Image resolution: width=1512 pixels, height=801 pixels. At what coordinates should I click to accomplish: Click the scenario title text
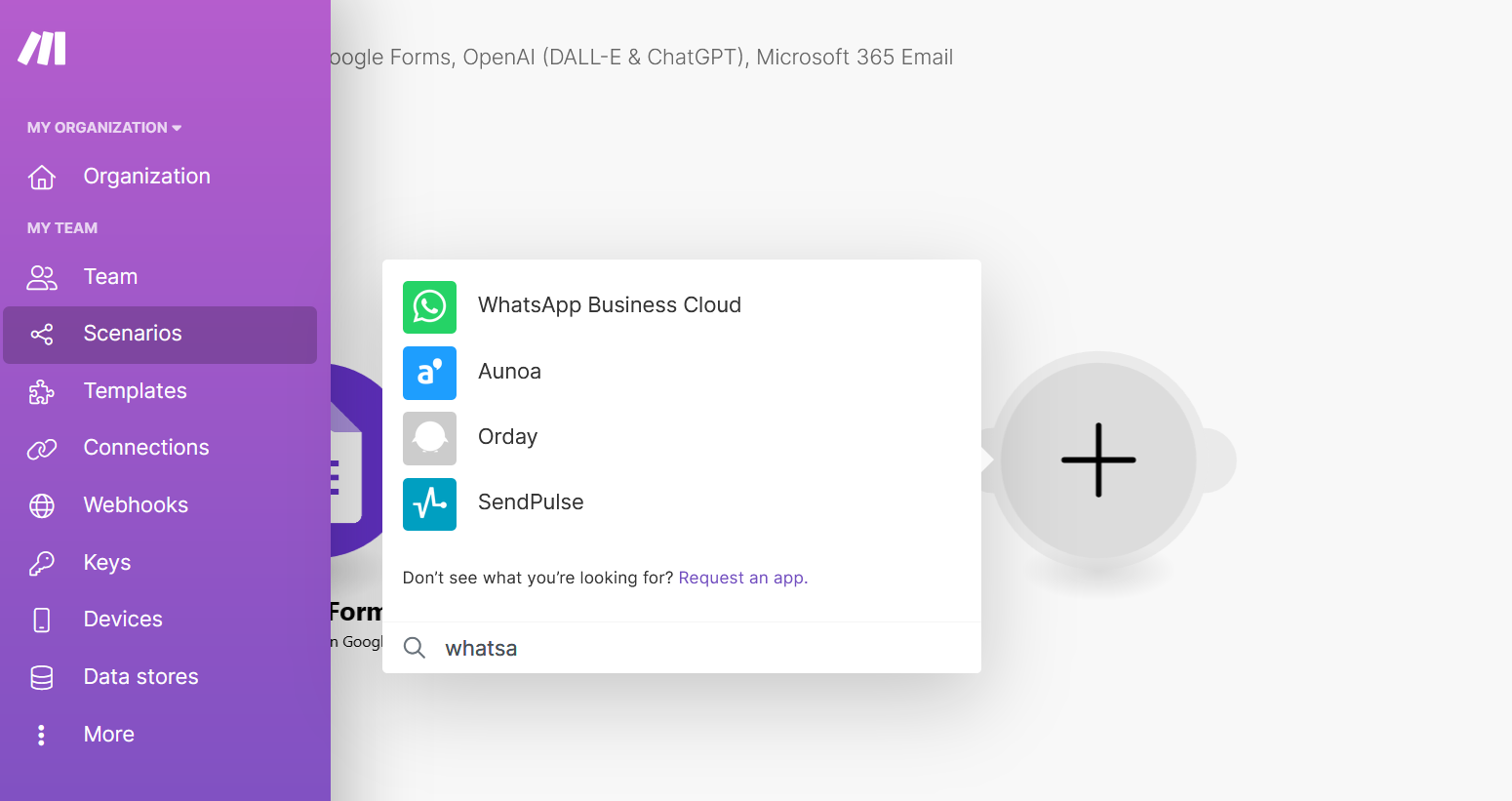642,58
